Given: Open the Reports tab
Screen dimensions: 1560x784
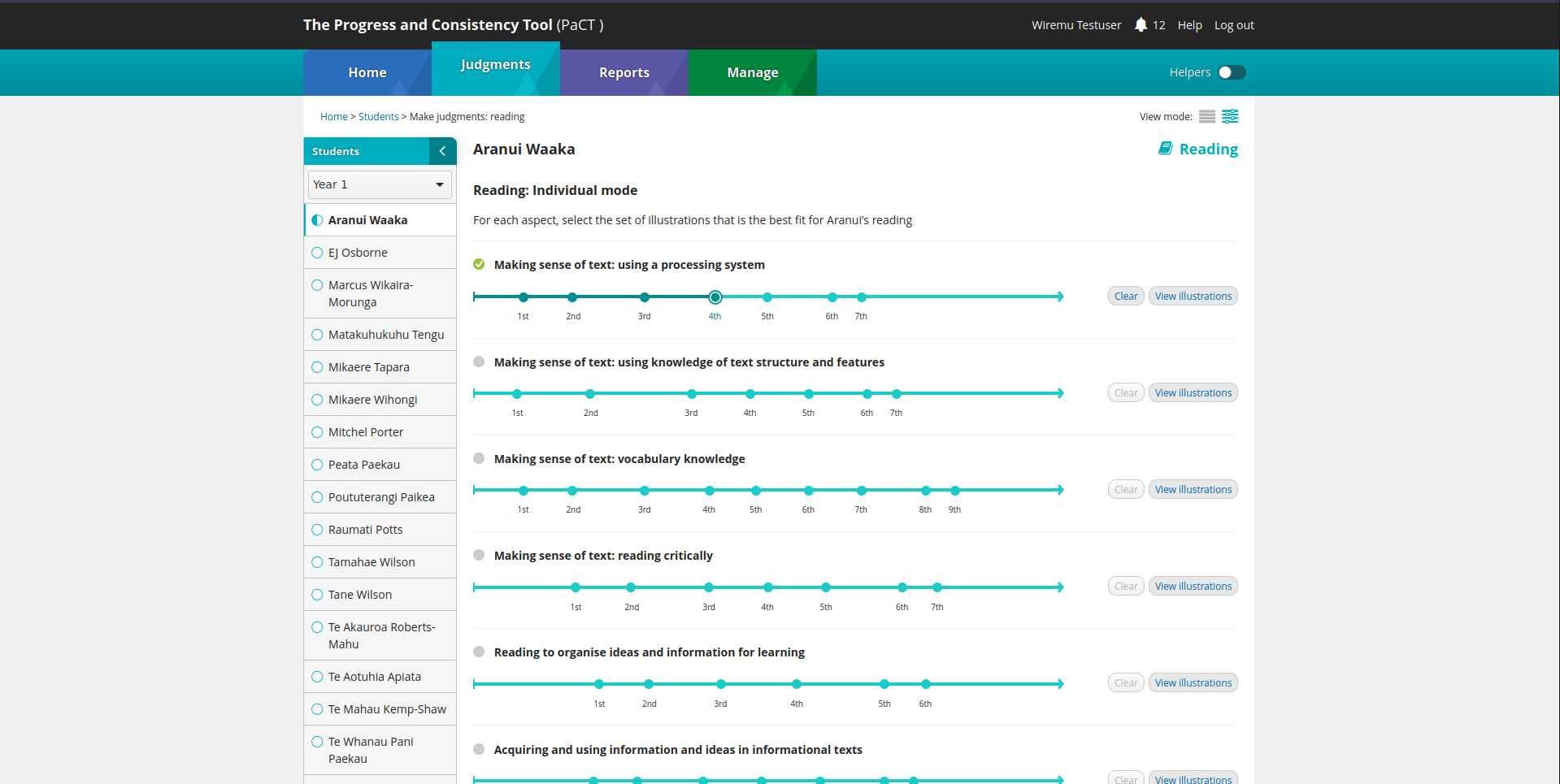Looking at the screenshot, I should click(x=624, y=72).
